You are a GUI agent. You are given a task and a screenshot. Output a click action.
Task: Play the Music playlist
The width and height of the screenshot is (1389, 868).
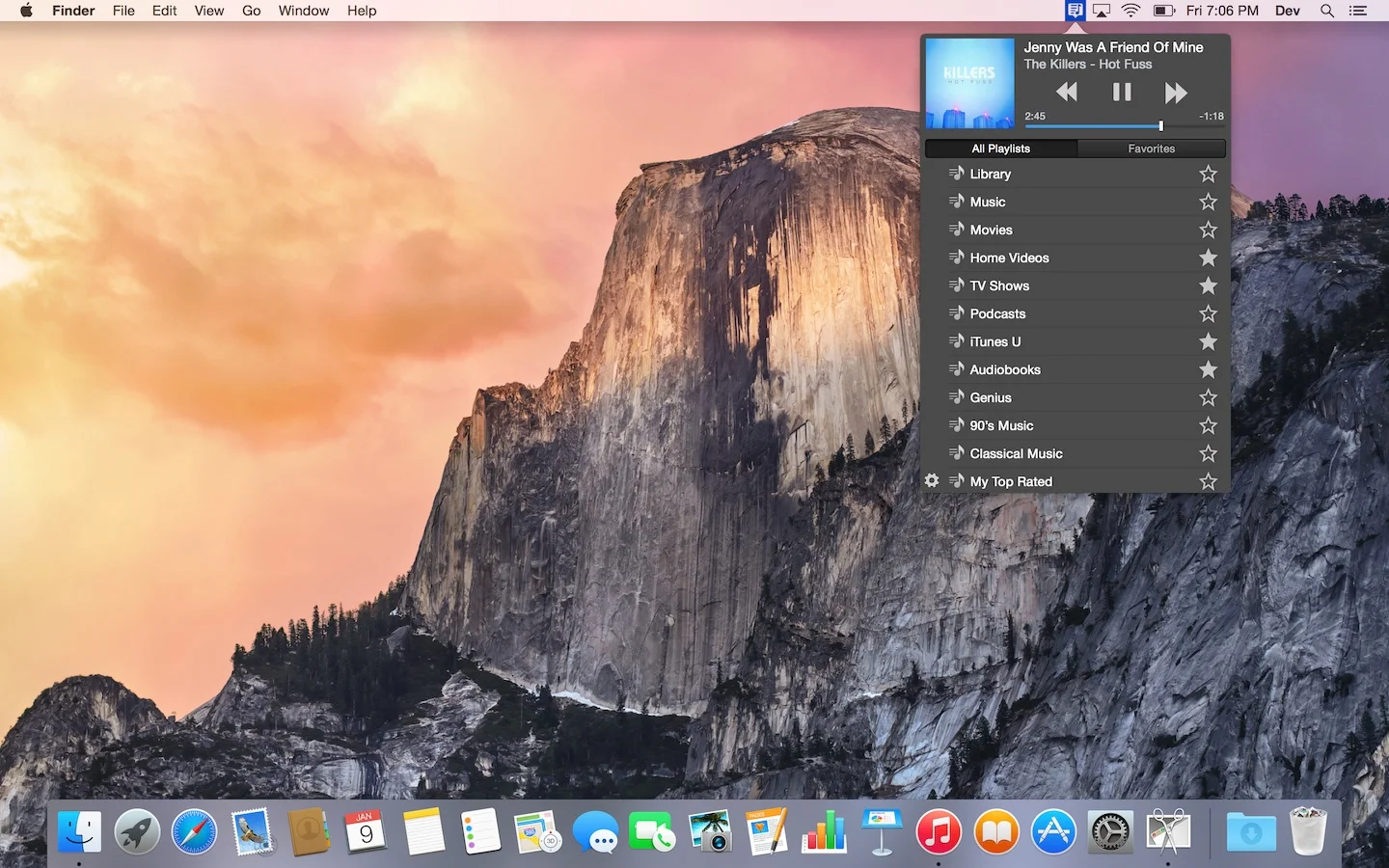[x=1076, y=202]
